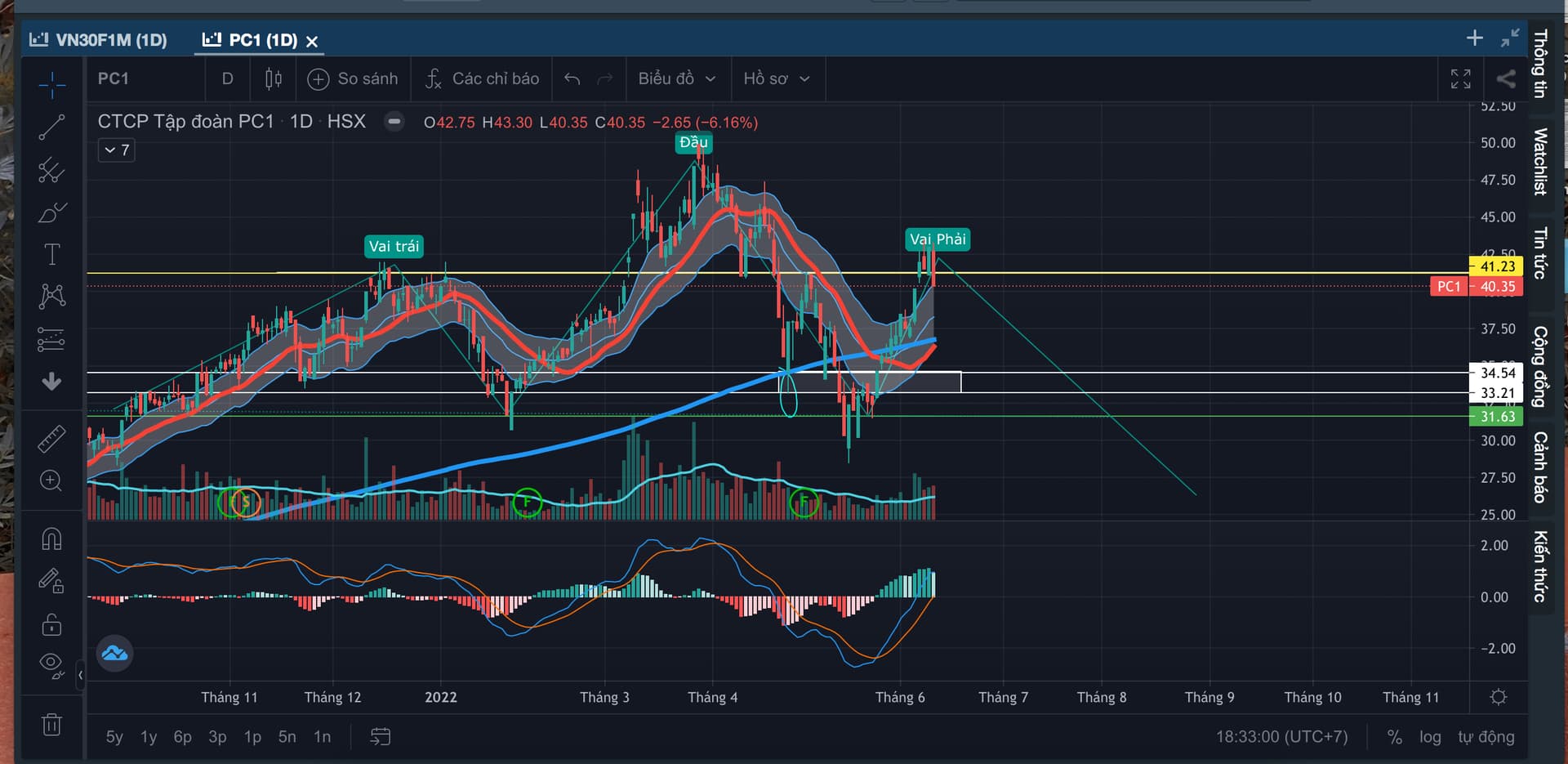Click the zoom in magnifier tool
Screen dimensions: 1568x764
(51, 480)
